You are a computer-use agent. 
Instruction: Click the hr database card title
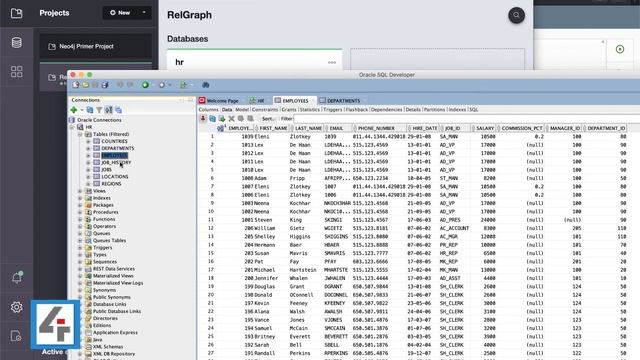pyautogui.click(x=179, y=62)
